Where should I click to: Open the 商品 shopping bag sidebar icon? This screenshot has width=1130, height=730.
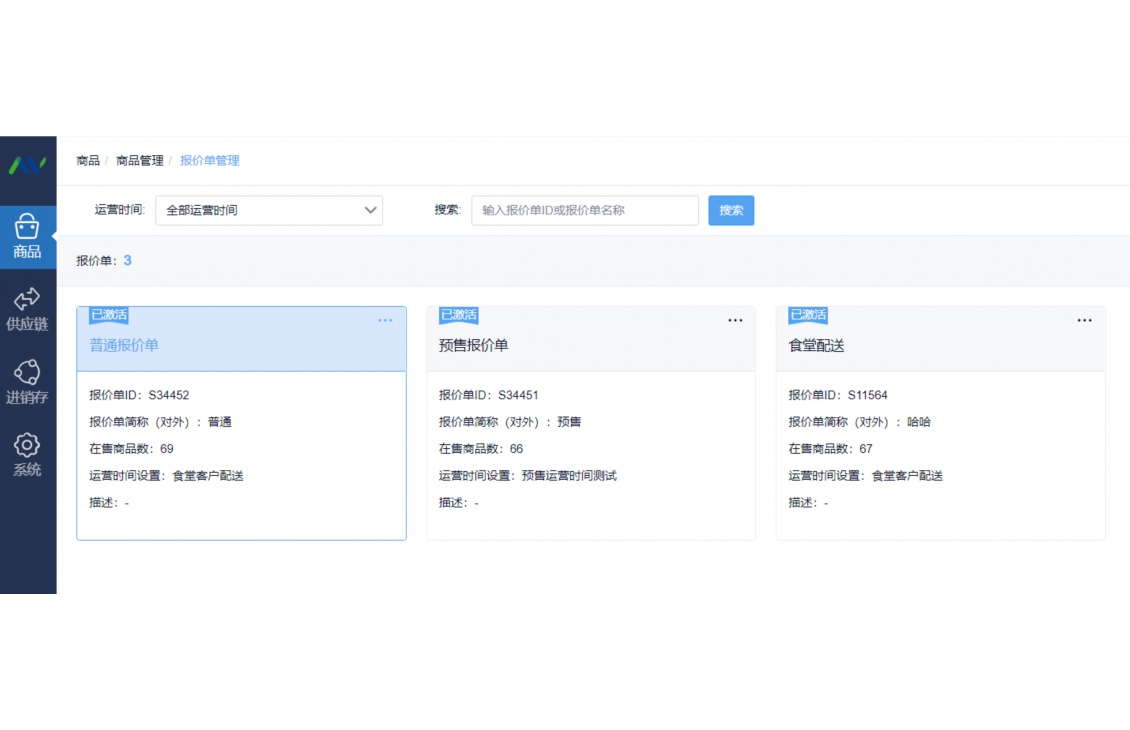(27, 227)
